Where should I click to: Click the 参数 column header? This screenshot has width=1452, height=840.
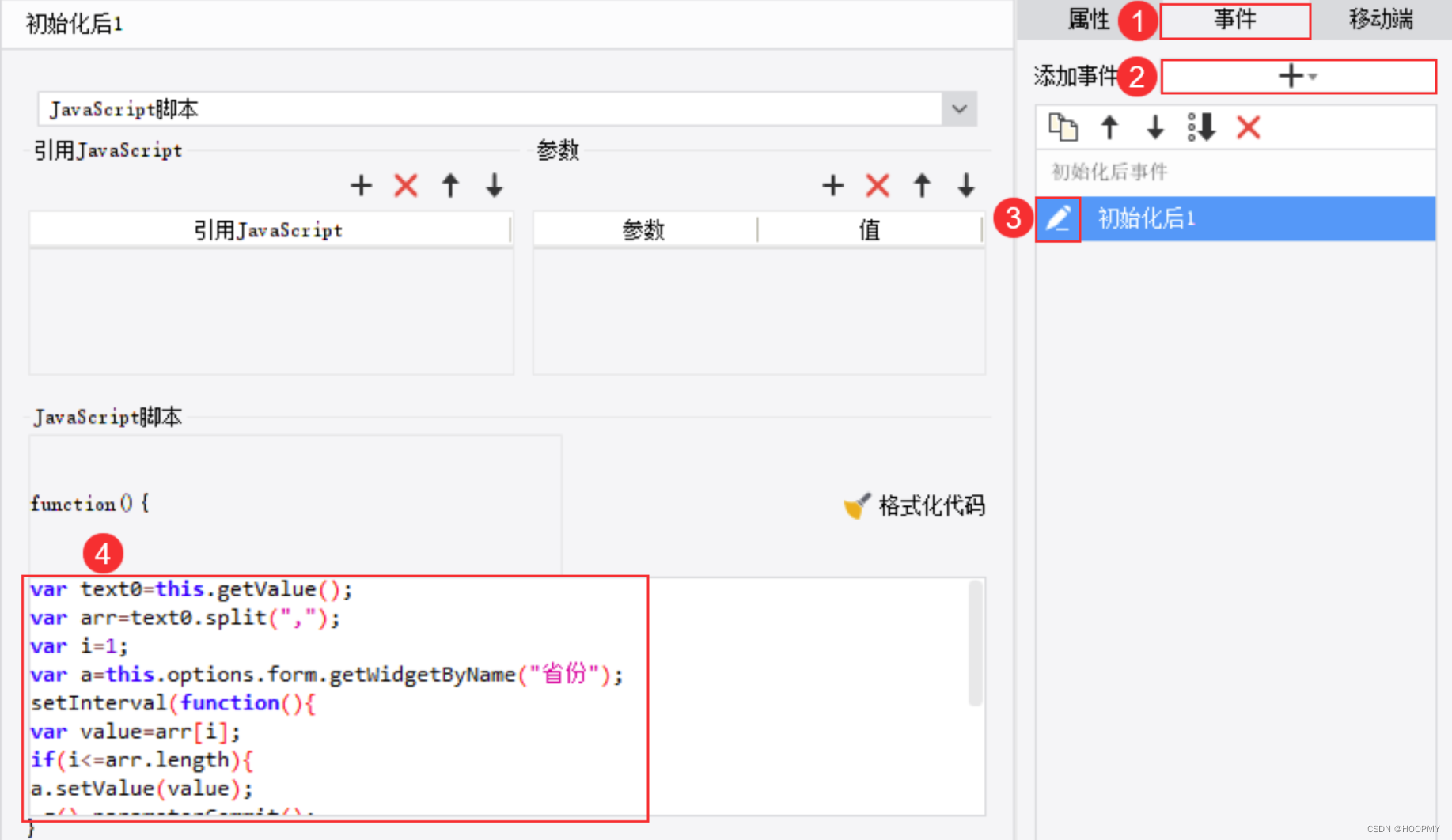pos(644,230)
